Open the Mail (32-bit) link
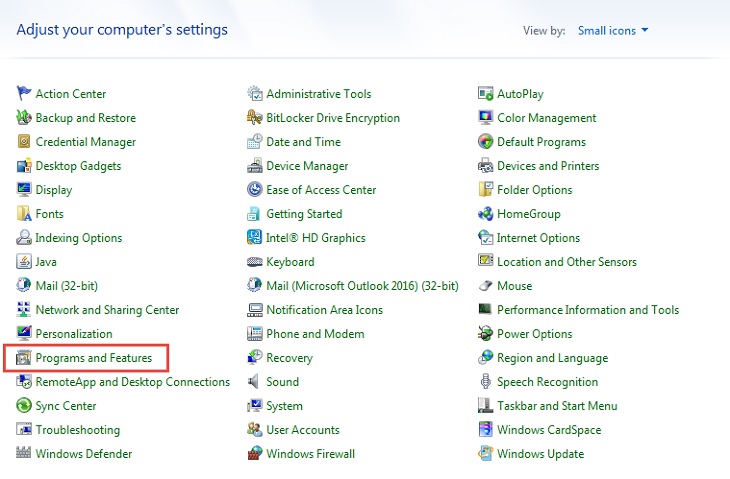The image size is (730, 479). click(67, 286)
